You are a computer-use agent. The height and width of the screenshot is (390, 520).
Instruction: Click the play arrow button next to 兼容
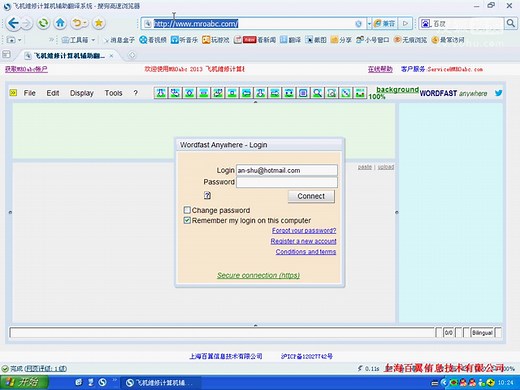coord(405,23)
